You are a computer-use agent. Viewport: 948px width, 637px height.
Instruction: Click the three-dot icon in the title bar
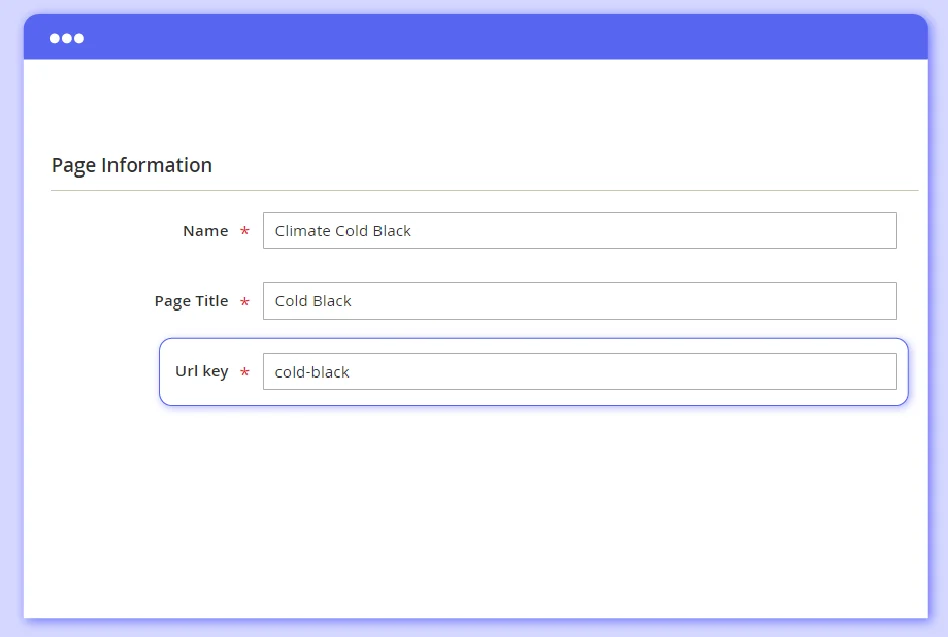tap(67, 38)
